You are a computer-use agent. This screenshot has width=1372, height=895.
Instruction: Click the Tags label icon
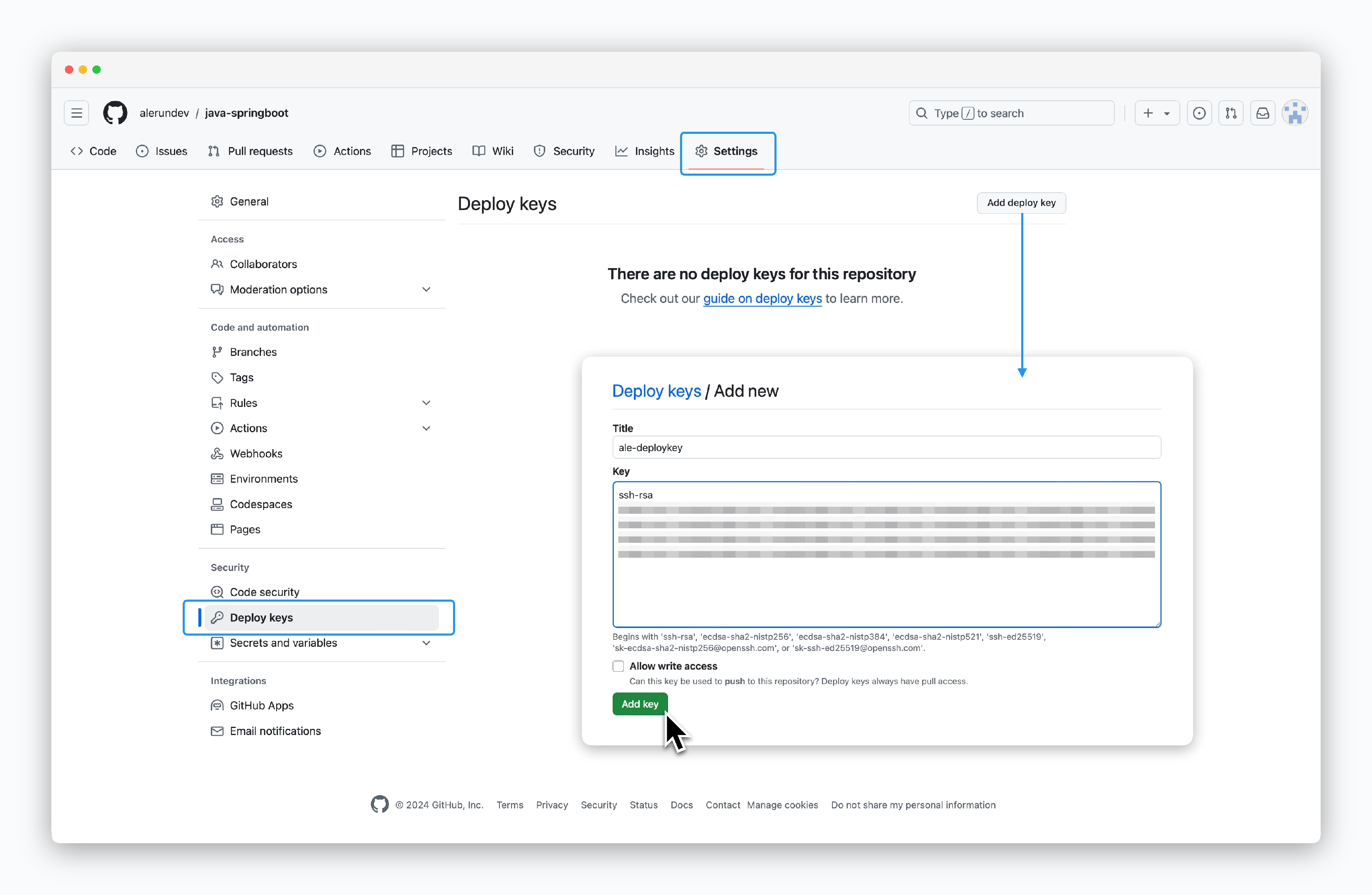217,377
